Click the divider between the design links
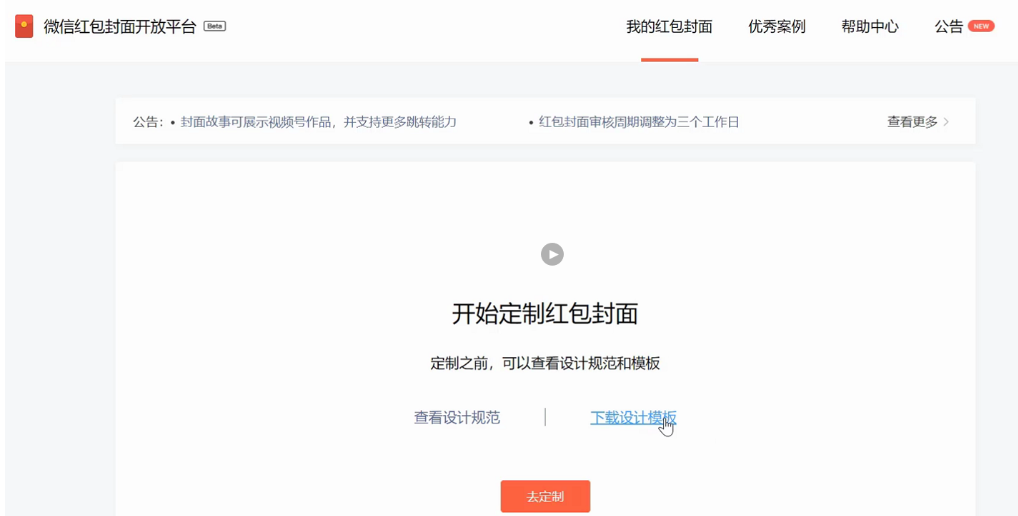 [x=545, y=417]
